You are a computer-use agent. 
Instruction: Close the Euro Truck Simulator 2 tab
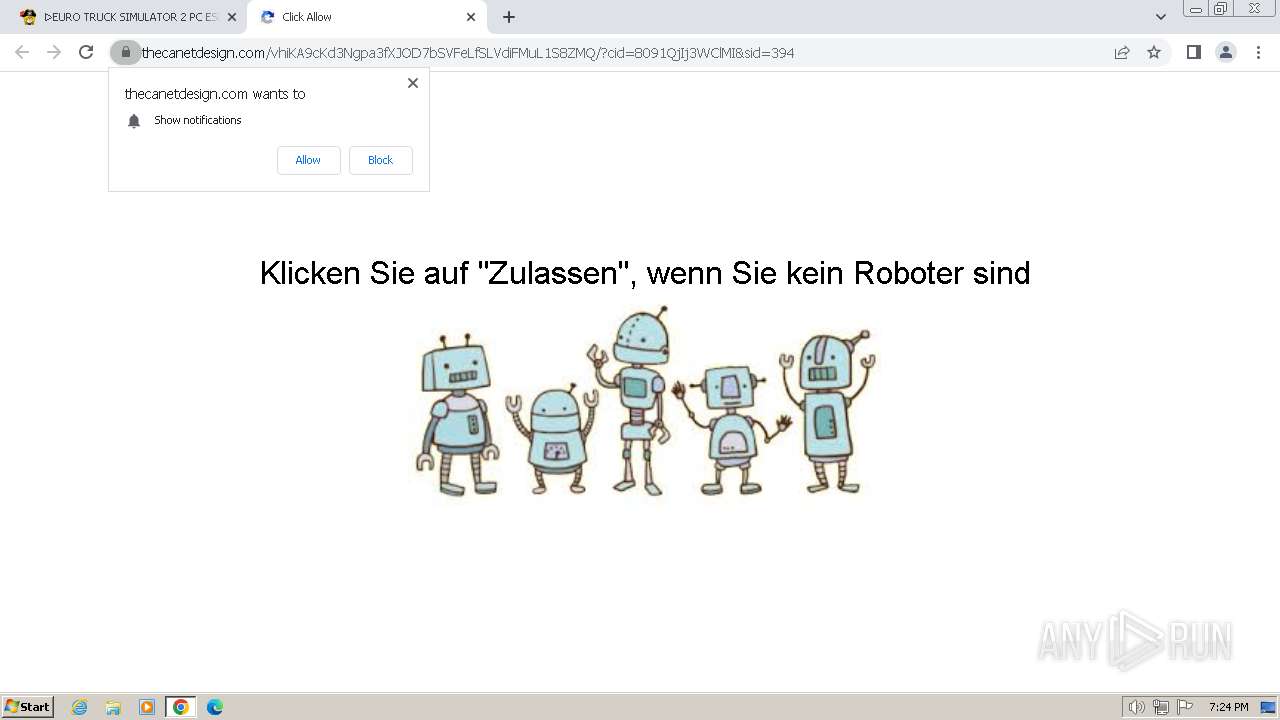(231, 17)
